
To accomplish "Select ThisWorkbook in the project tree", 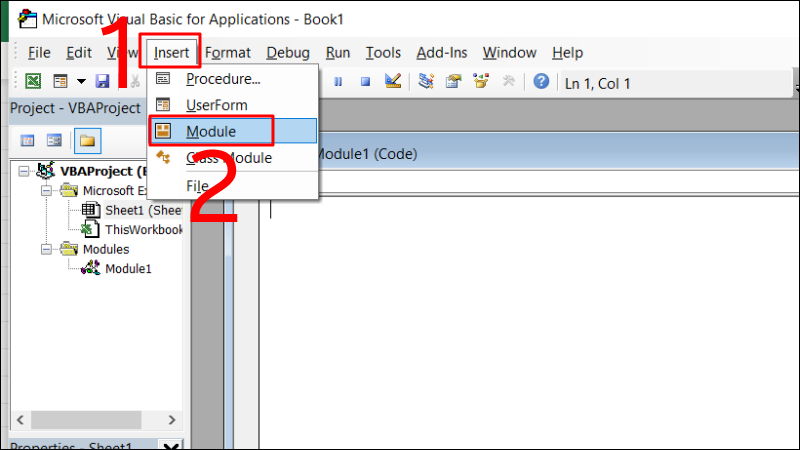I will pyautogui.click(x=143, y=230).
